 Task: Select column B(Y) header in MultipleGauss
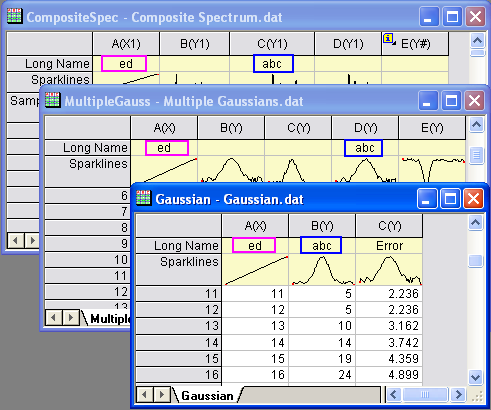coord(231,128)
